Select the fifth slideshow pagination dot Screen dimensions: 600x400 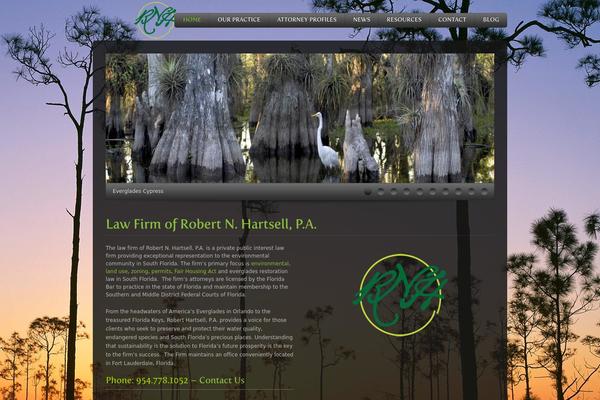[420, 191]
